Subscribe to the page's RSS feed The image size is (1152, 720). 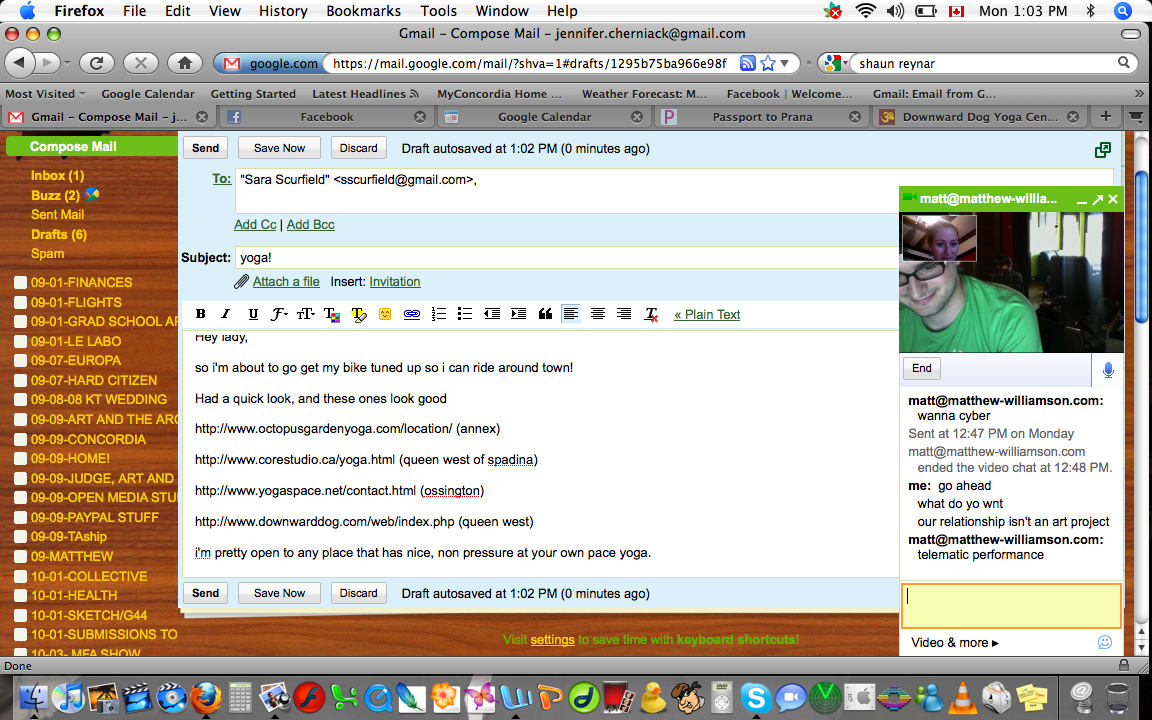[x=747, y=63]
